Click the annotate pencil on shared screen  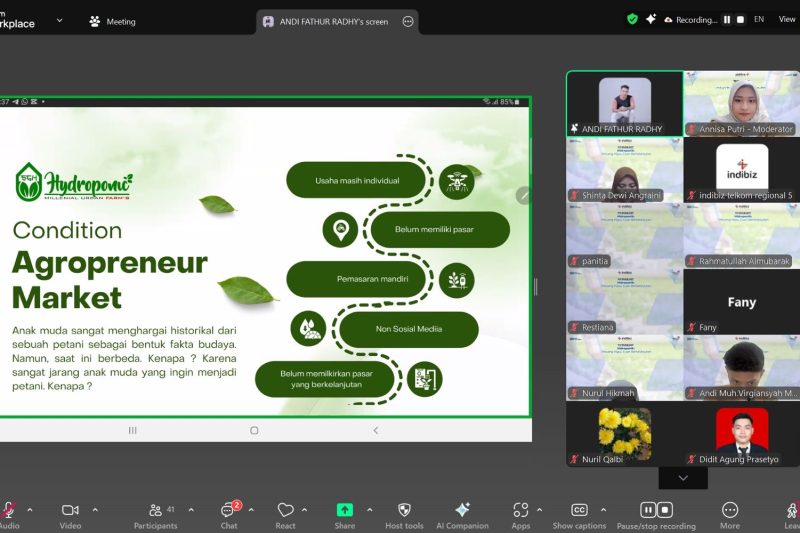tap(524, 195)
